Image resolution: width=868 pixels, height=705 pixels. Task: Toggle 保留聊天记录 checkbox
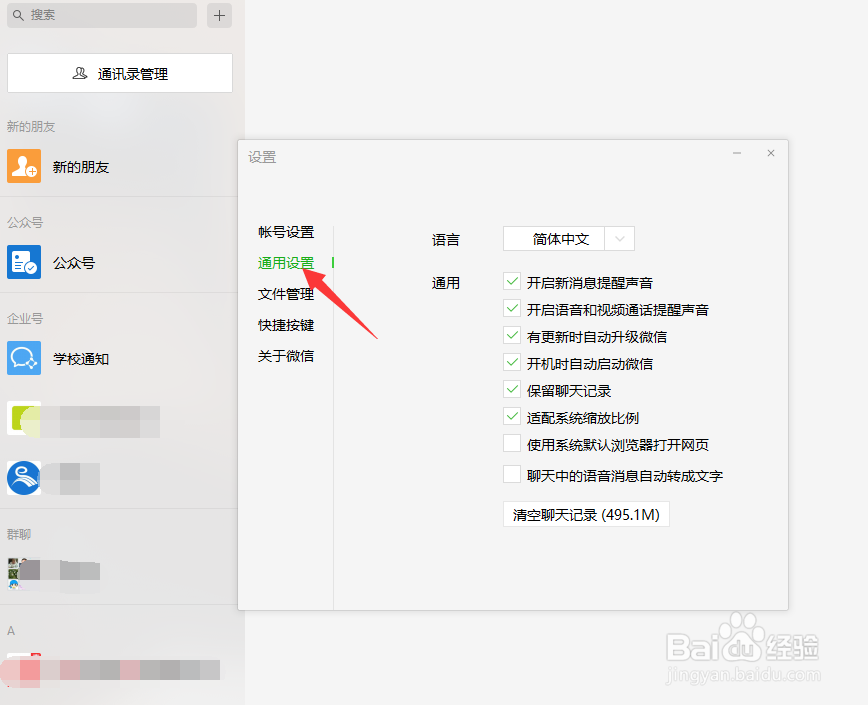512,389
